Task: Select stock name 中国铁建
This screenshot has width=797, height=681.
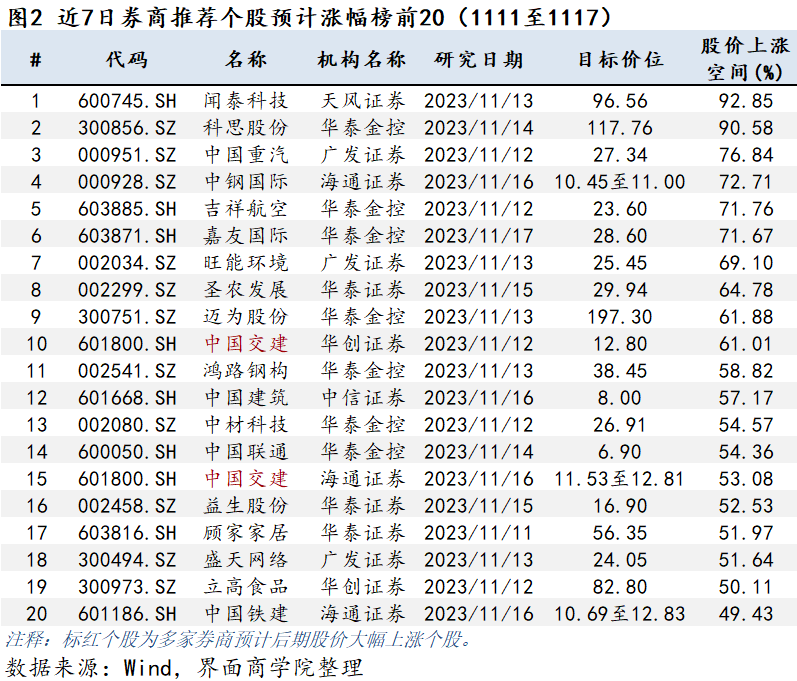Action: (246, 613)
